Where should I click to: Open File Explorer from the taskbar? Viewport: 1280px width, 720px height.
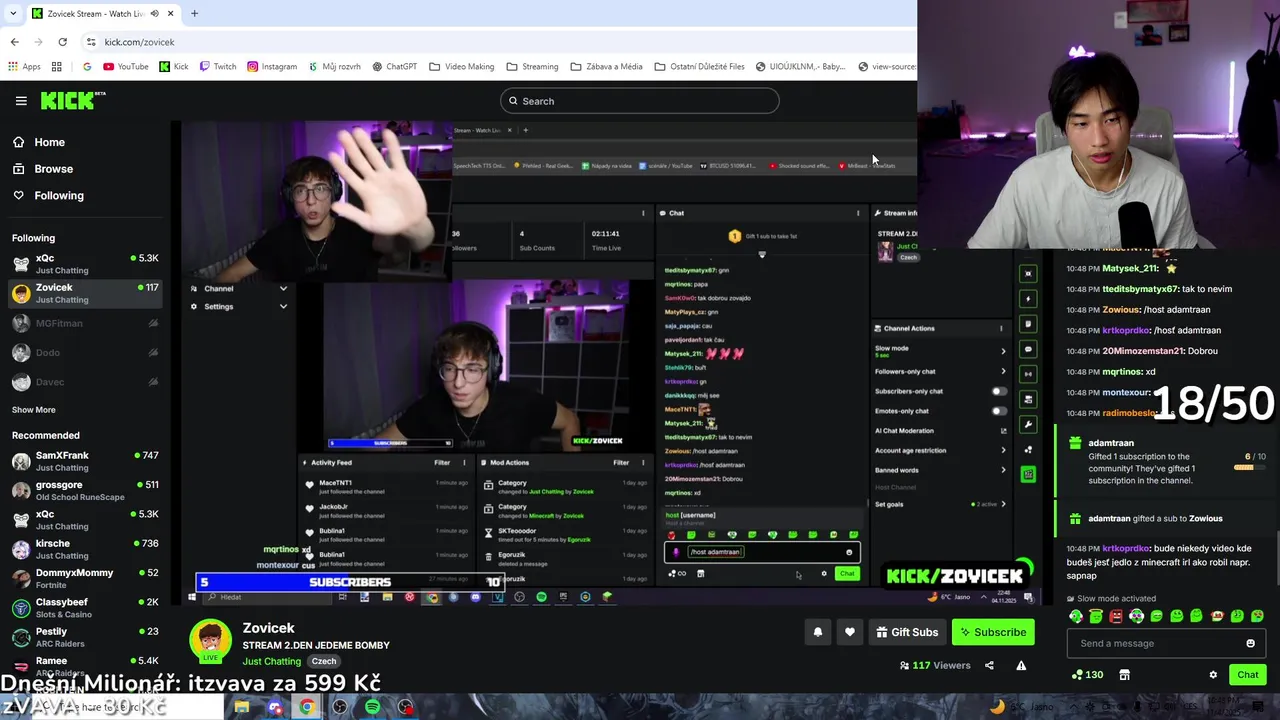(241, 707)
